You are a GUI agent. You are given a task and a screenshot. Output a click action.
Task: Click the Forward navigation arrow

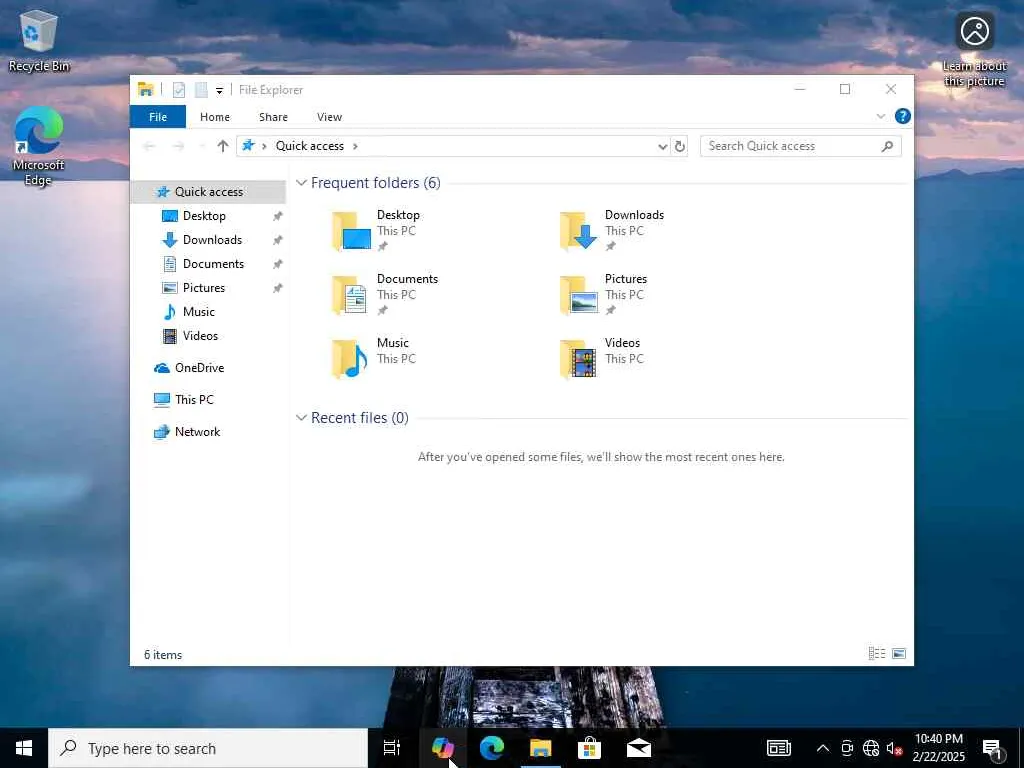178,146
